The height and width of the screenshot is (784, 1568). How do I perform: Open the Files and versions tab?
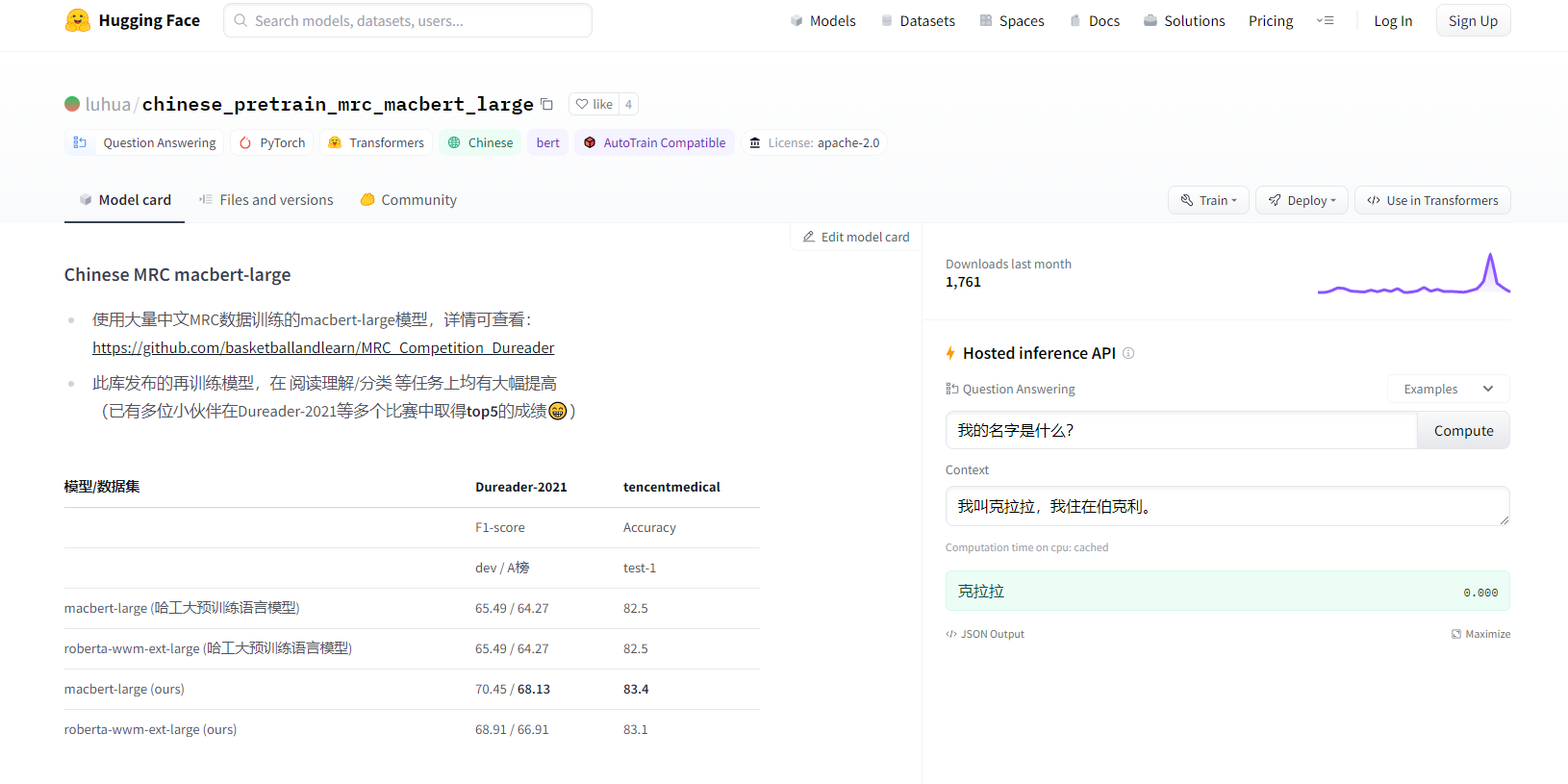tap(266, 200)
